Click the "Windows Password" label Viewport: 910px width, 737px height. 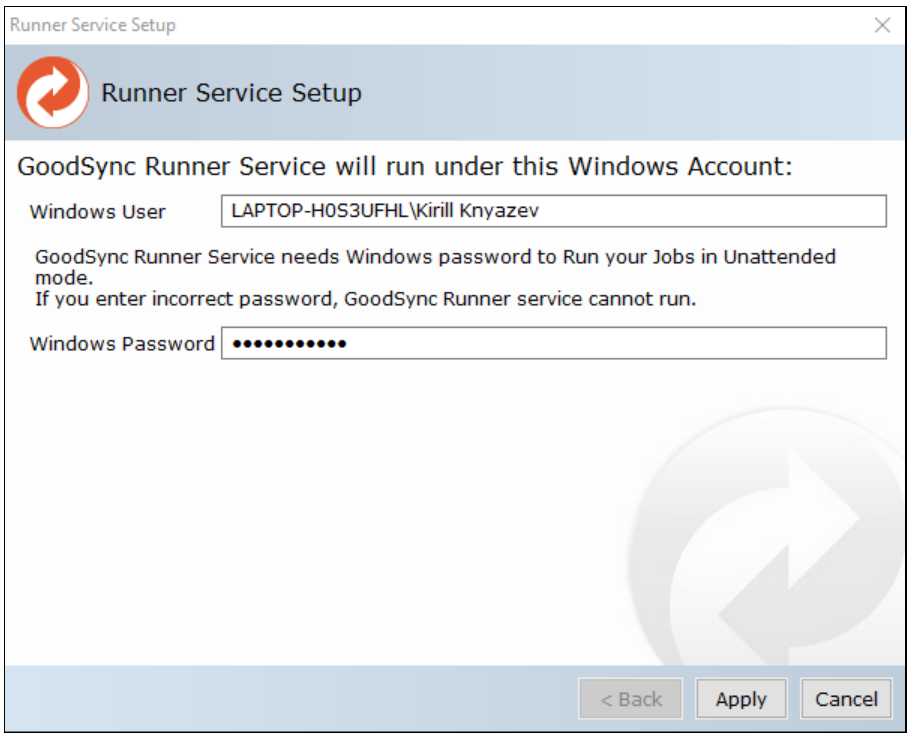click(122, 344)
